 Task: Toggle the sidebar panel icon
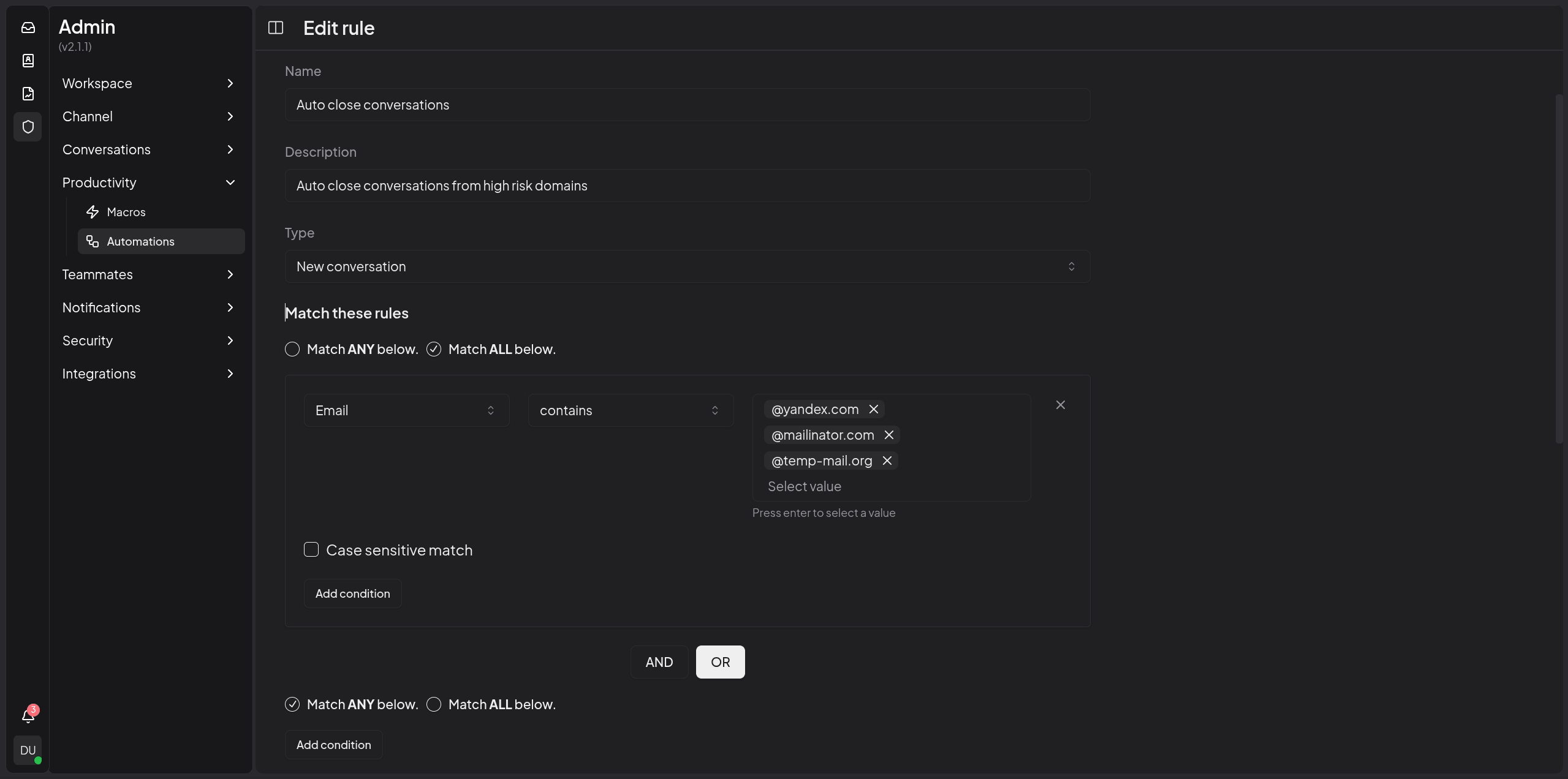pyautogui.click(x=276, y=28)
